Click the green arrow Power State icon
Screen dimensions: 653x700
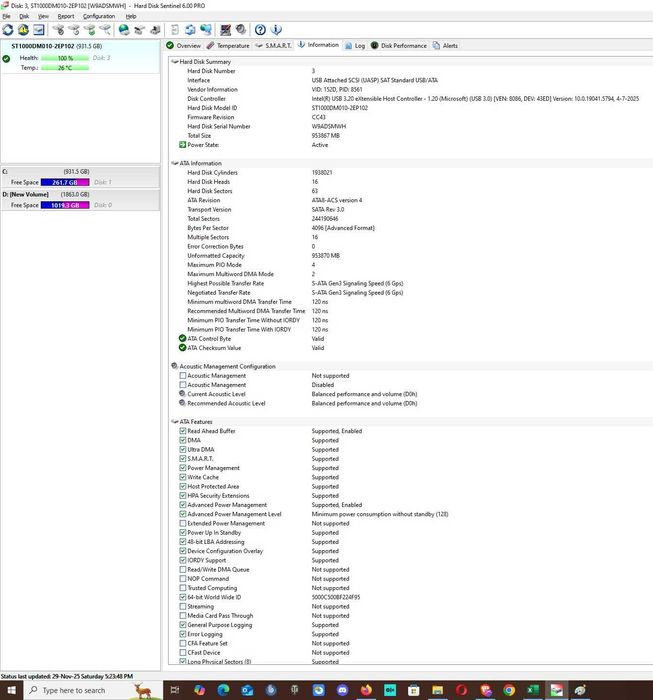(x=182, y=145)
